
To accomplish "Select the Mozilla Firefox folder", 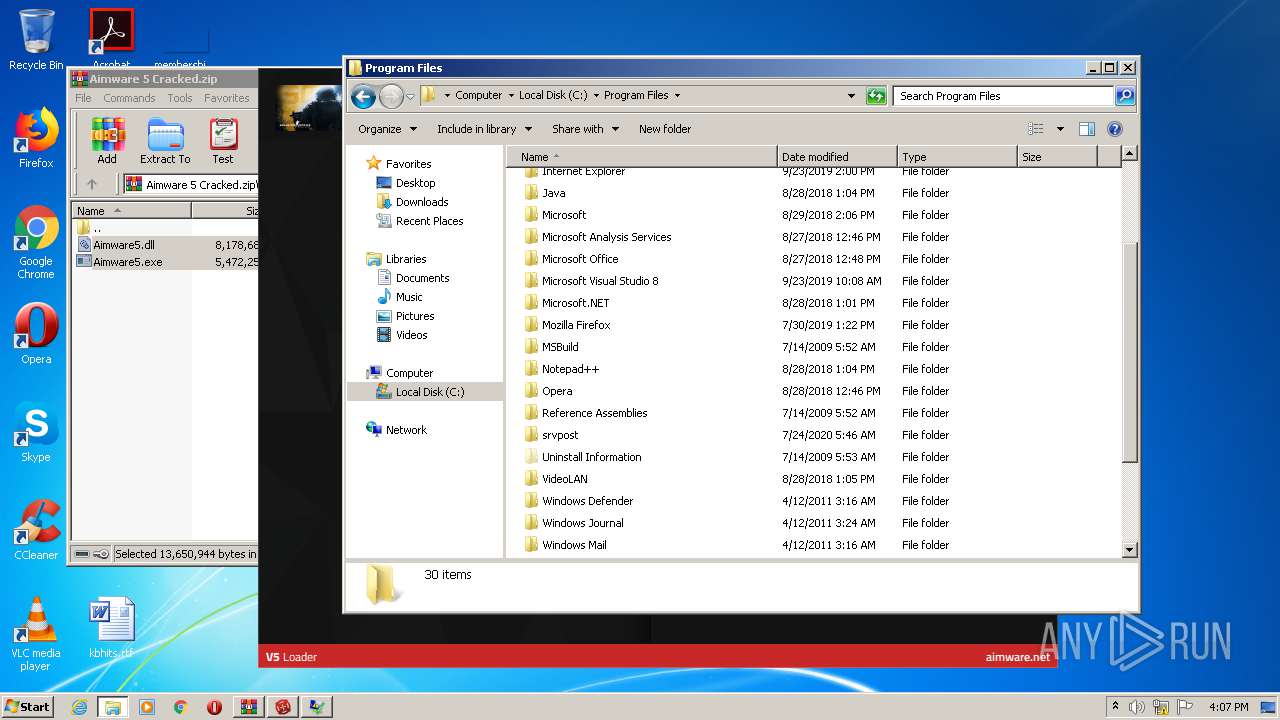I will [x=576, y=325].
